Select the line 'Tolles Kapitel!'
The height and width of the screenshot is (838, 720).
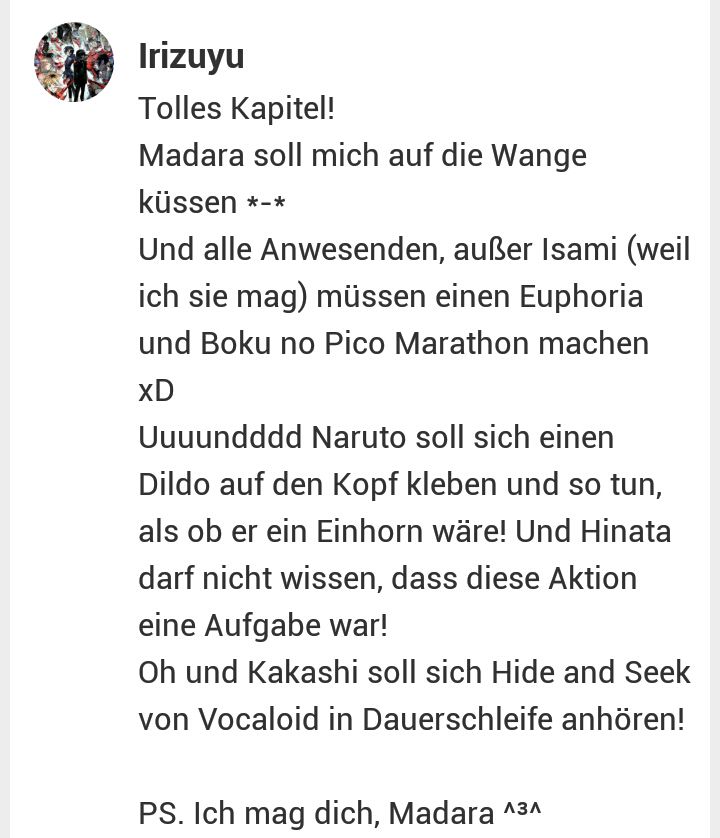[236, 108]
